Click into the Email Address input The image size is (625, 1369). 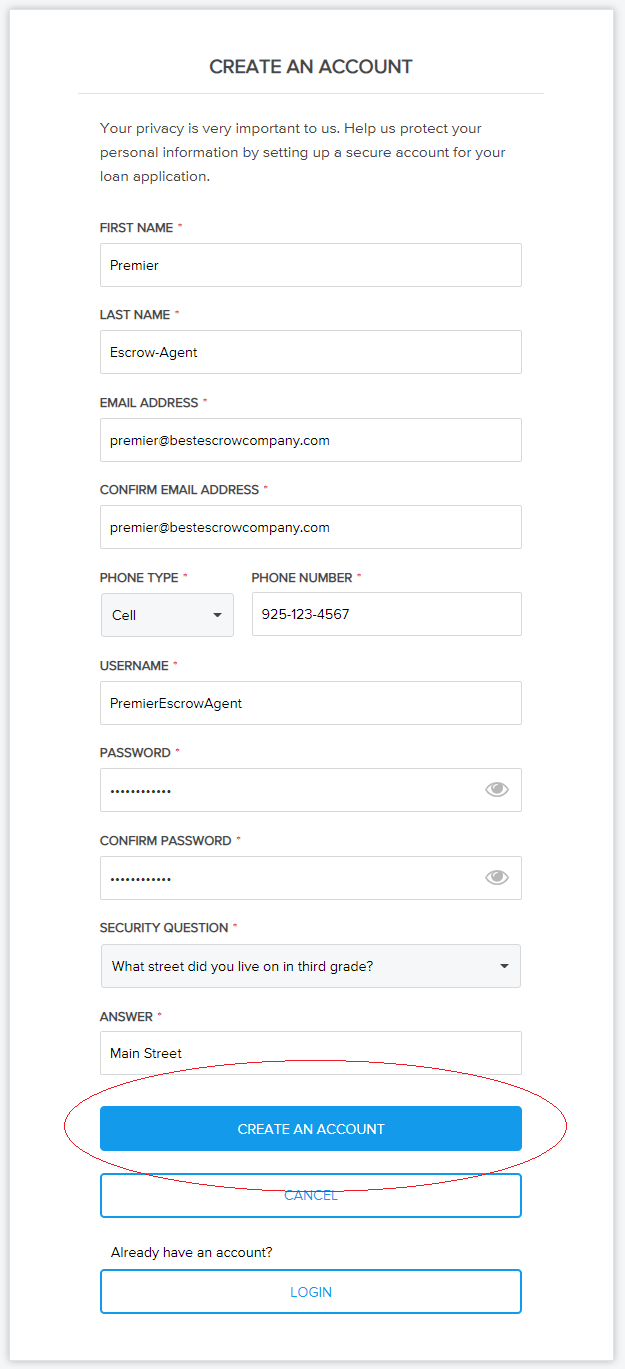(x=311, y=440)
